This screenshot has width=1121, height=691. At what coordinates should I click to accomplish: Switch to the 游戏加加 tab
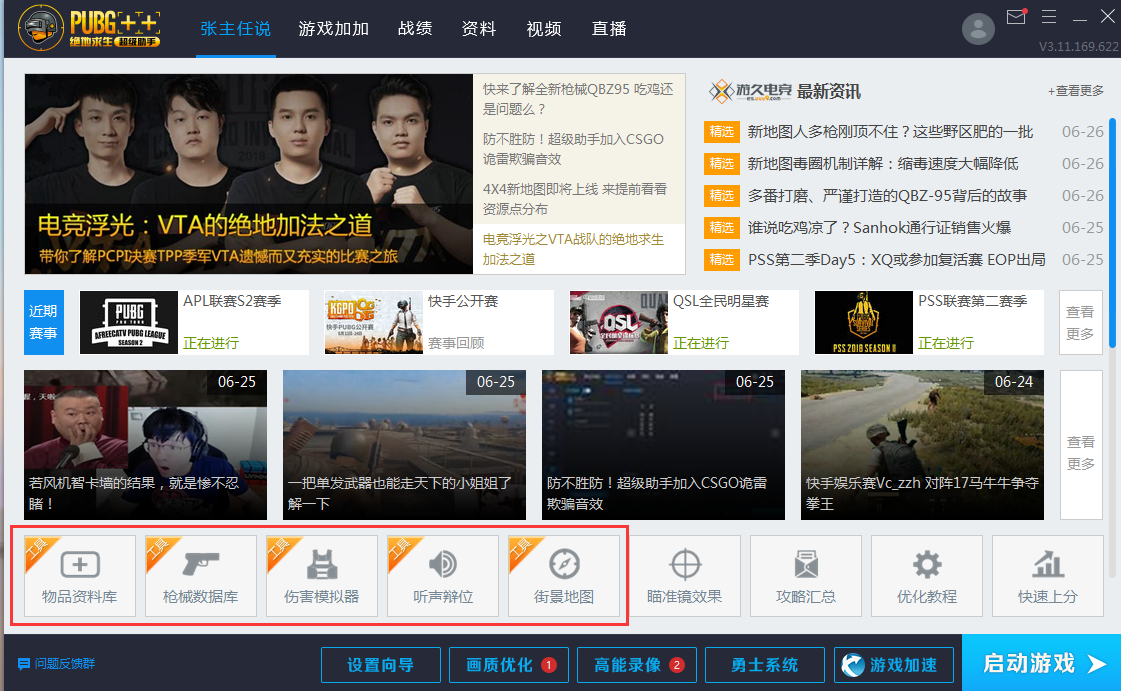(x=334, y=29)
